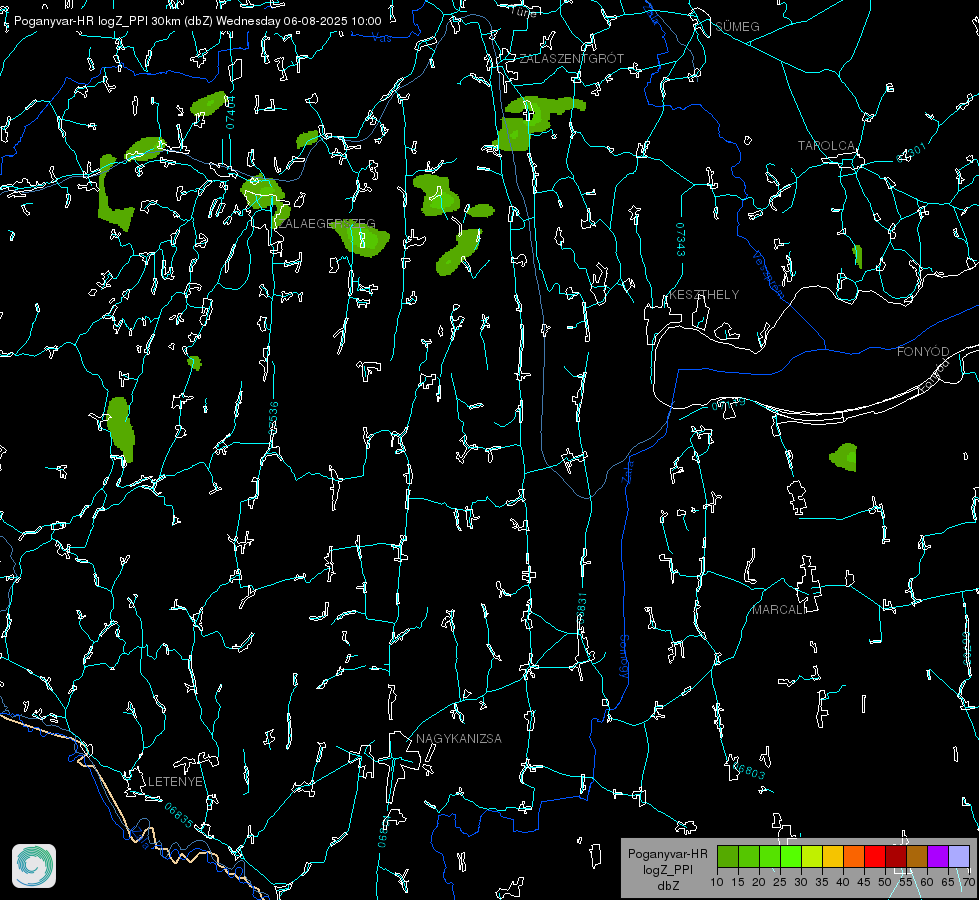This screenshot has width=979, height=900.
Task: Pick the brown 55–60 dBZ swatch
Action: coord(917,856)
